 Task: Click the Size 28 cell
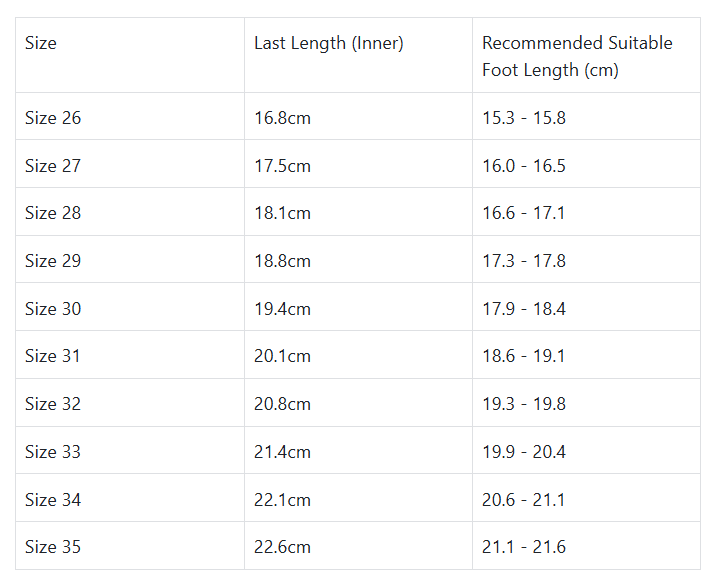[x=53, y=213]
